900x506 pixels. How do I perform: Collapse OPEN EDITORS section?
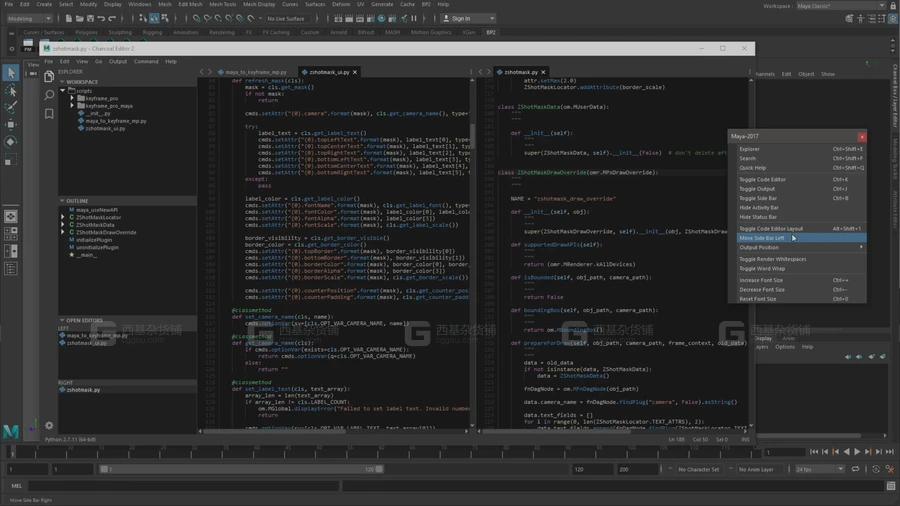127,320
